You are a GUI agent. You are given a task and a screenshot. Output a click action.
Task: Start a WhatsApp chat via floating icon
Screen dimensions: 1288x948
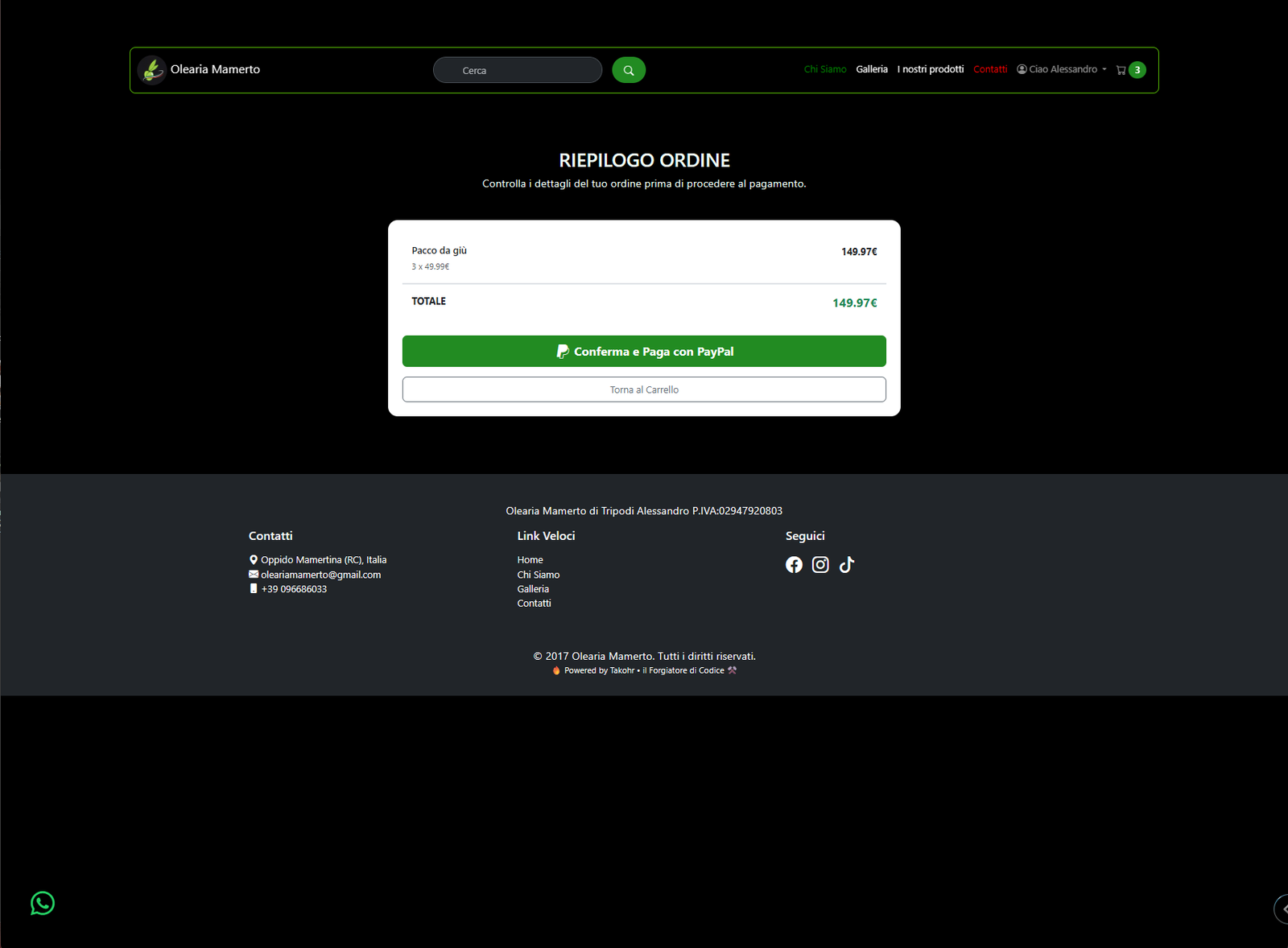[x=41, y=904]
